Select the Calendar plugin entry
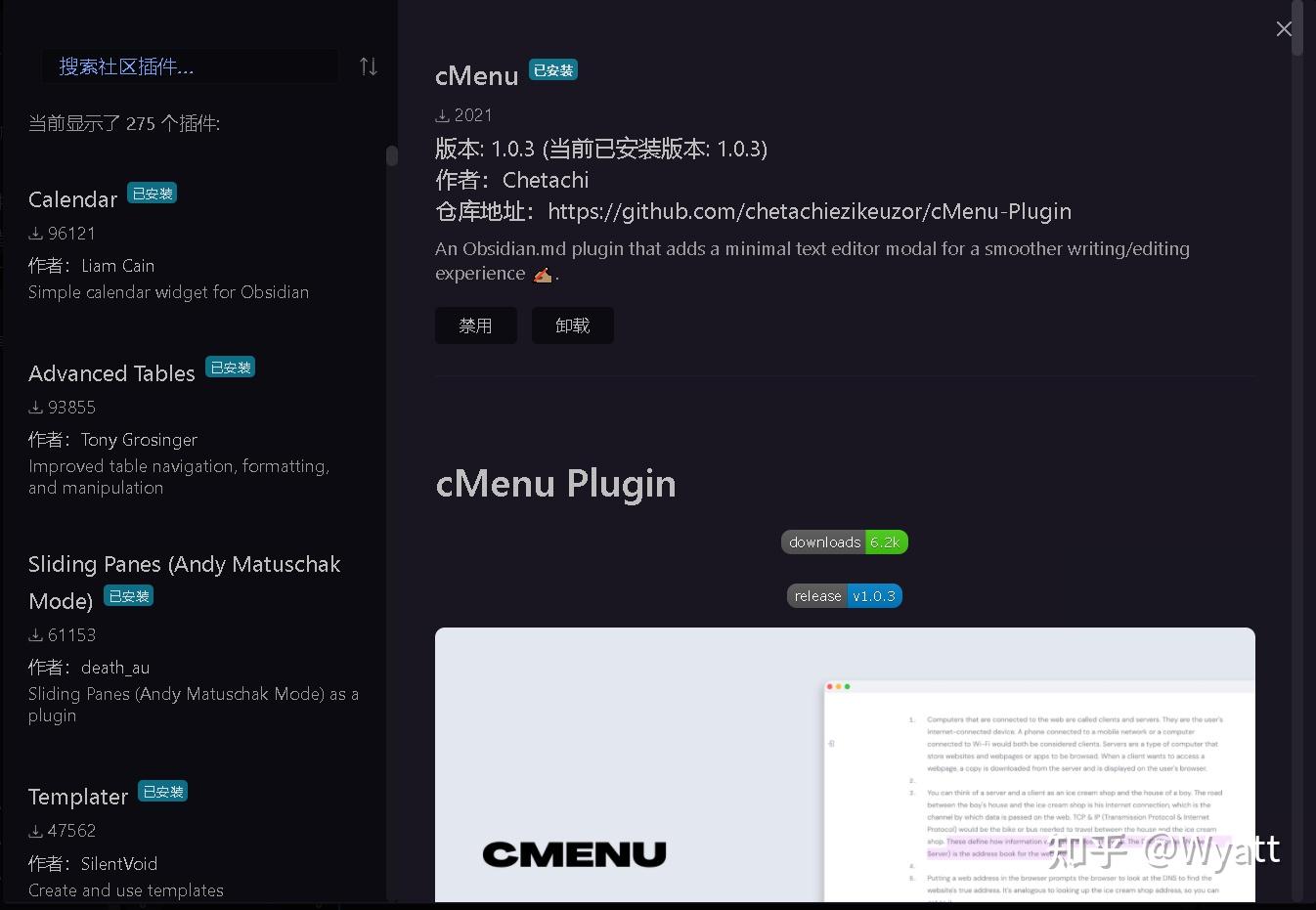Screen dimensions: 1316x910 [72, 199]
